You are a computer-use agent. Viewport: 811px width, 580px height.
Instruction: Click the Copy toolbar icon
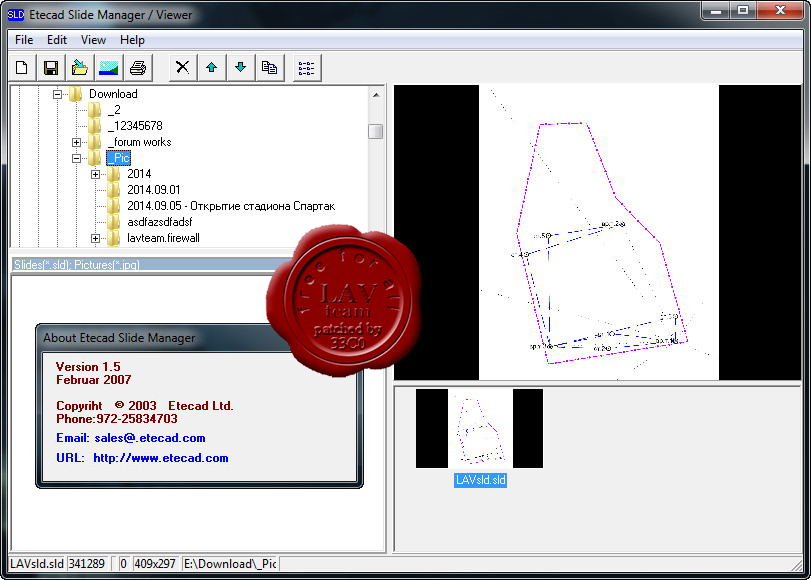tap(269, 68)
